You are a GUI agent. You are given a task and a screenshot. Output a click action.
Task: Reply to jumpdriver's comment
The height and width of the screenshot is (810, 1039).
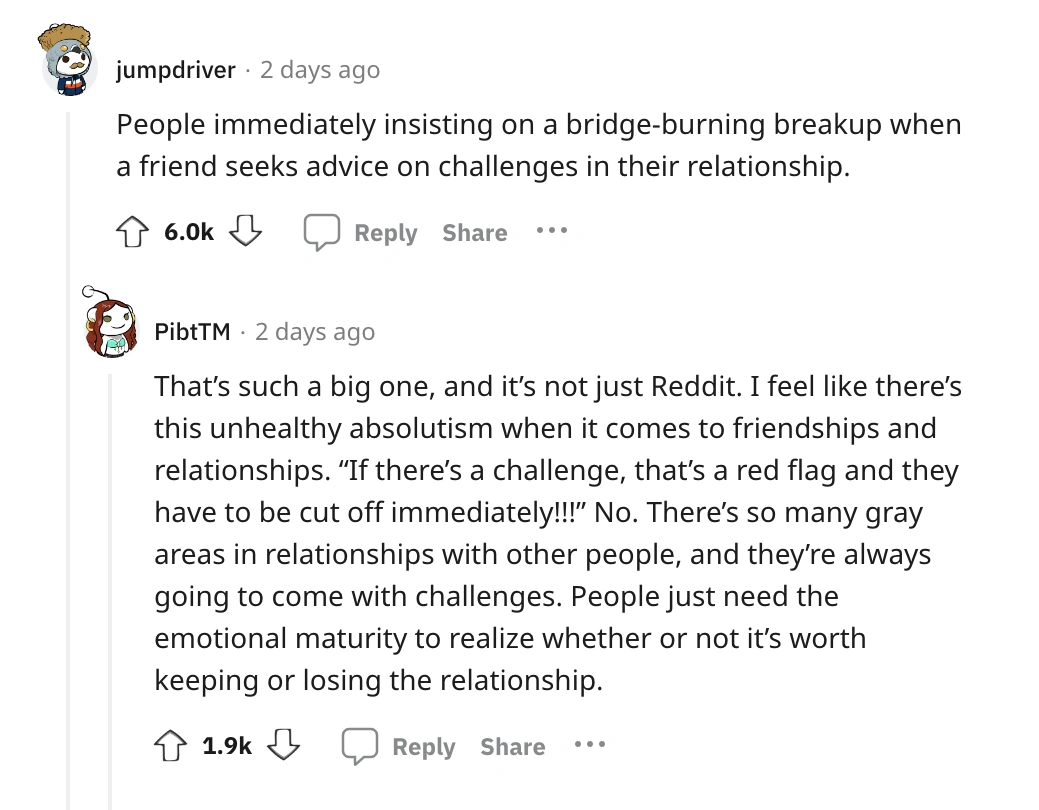coord(385,233)
